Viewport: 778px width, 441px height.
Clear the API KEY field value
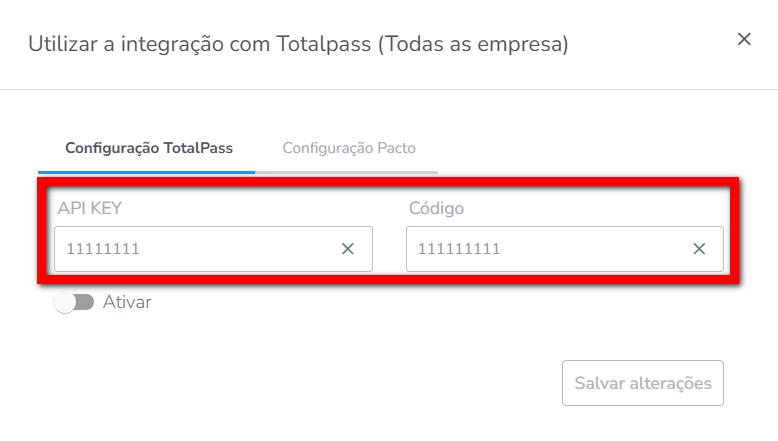click(348, 249)
